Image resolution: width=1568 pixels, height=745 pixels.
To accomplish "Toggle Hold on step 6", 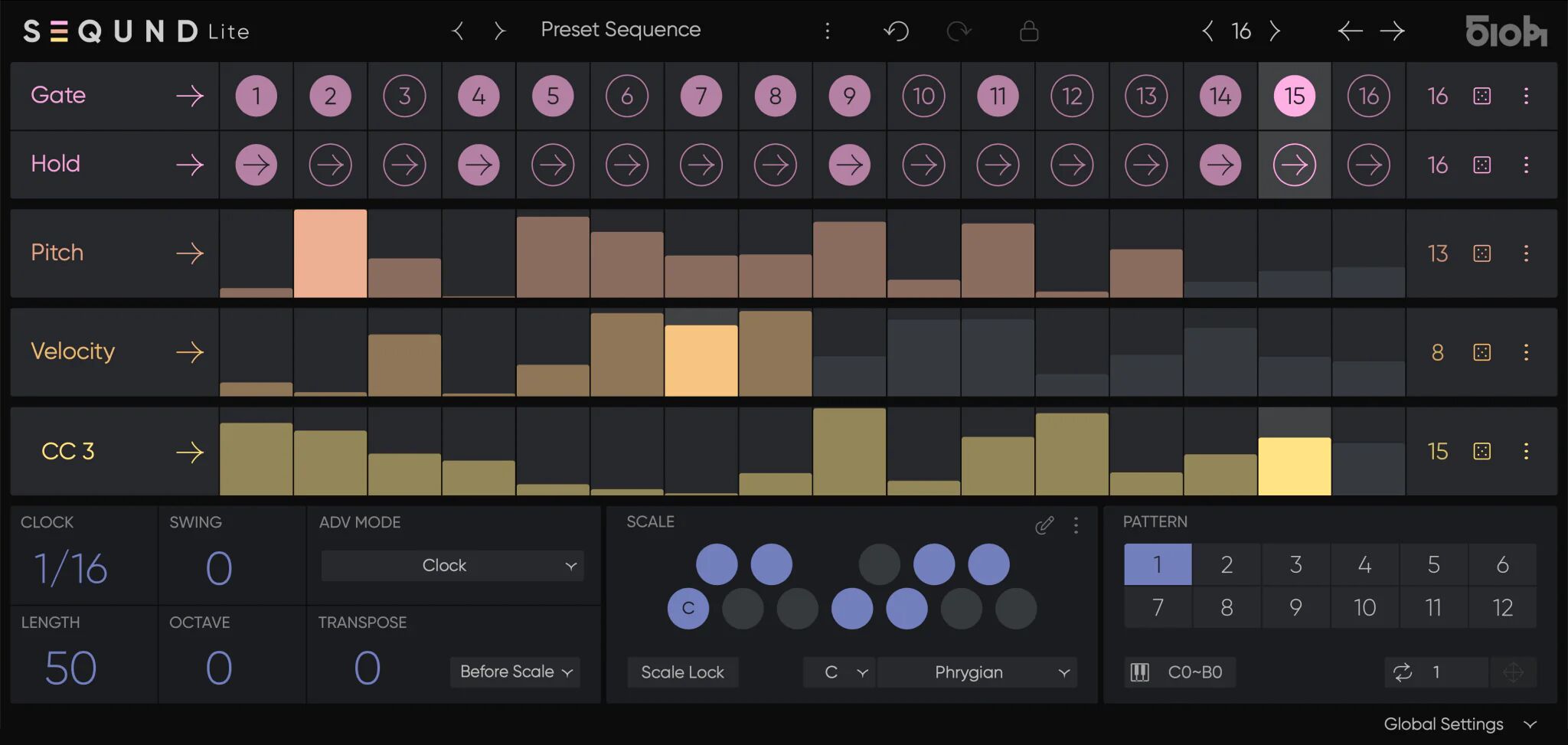I will (x=627, y=165).
